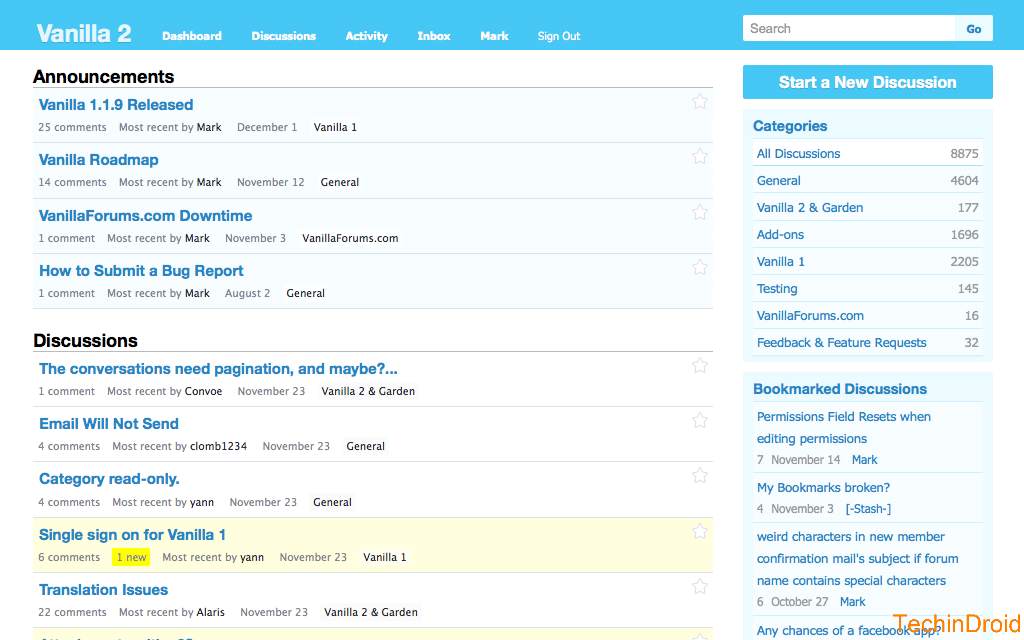Open General category tag on Vanilla Roadmap
This screenshot has height=640, width=1024.
tap(340, 182)
